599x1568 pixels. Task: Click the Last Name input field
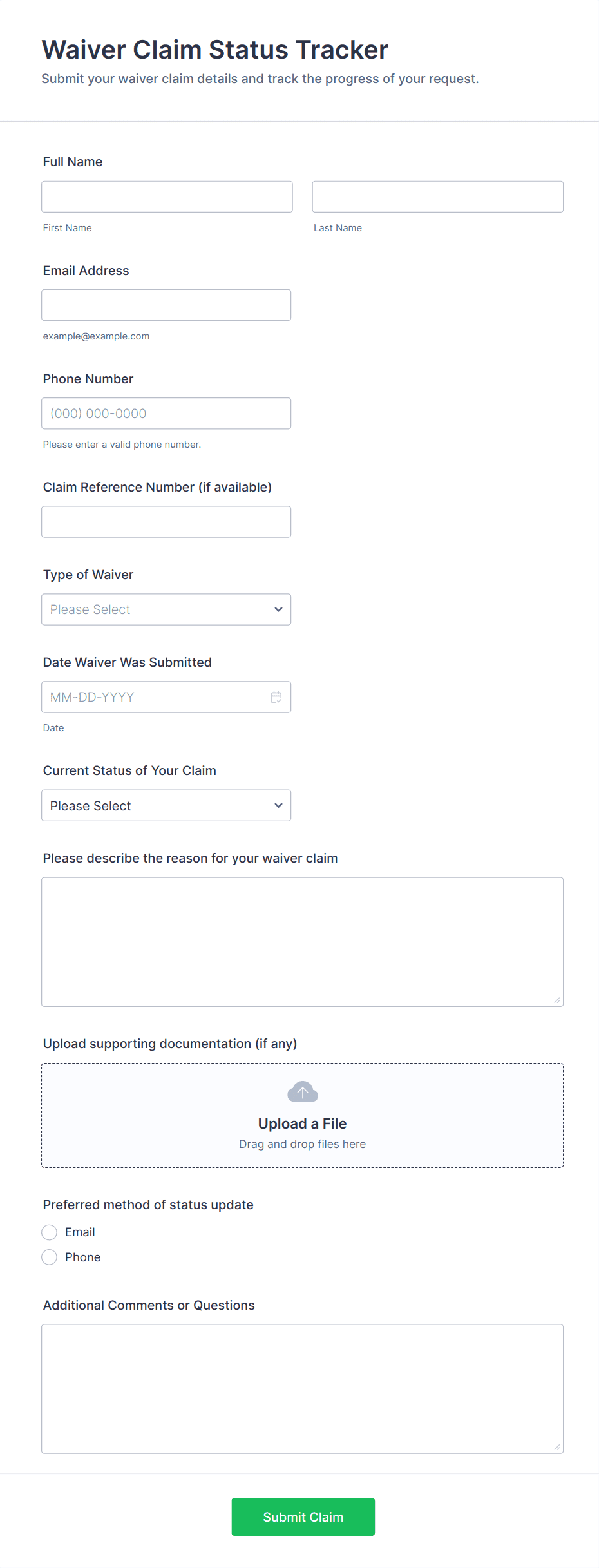pos(437,196)
